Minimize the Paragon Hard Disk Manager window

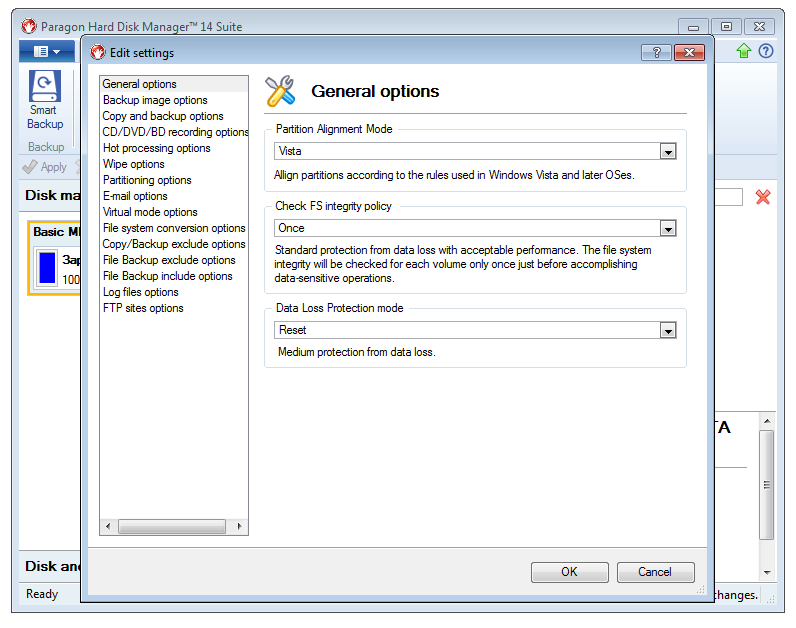click(693, 26)
